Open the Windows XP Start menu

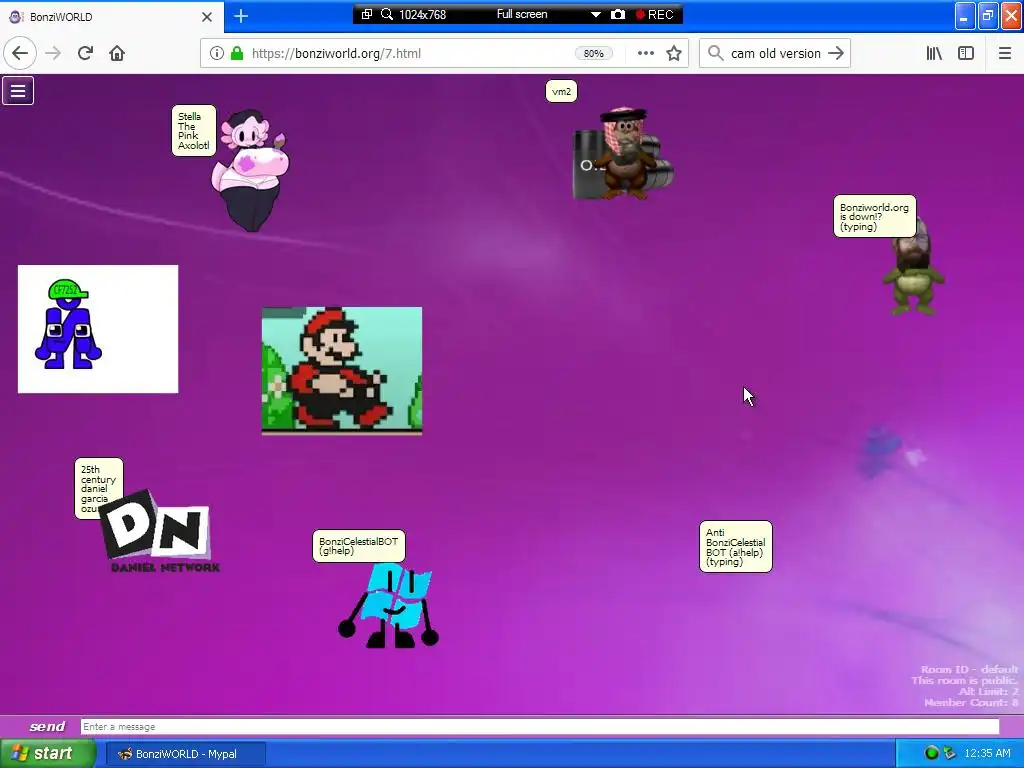pos(47,753)
